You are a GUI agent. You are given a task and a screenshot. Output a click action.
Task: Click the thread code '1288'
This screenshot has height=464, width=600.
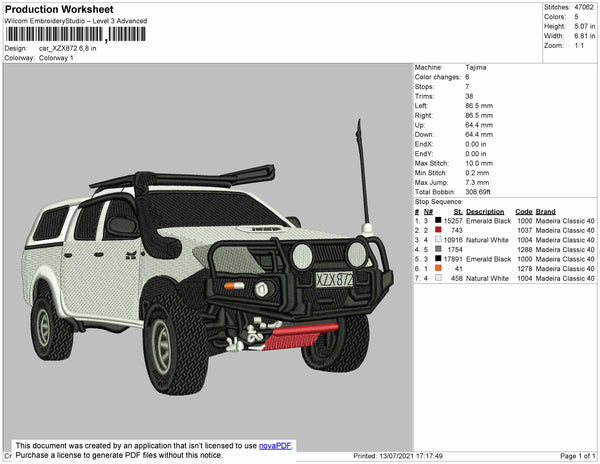click(x=524, y=249)
